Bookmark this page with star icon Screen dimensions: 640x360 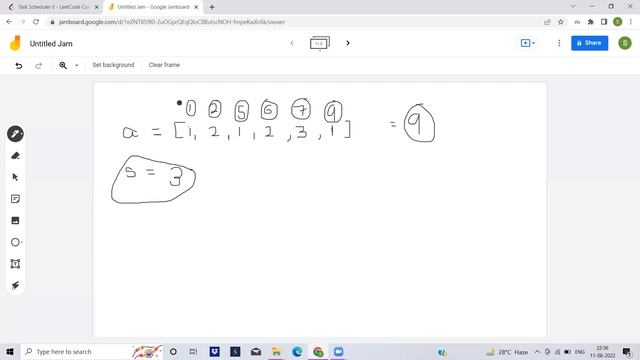pyautogui.click(x=561, y=22)
